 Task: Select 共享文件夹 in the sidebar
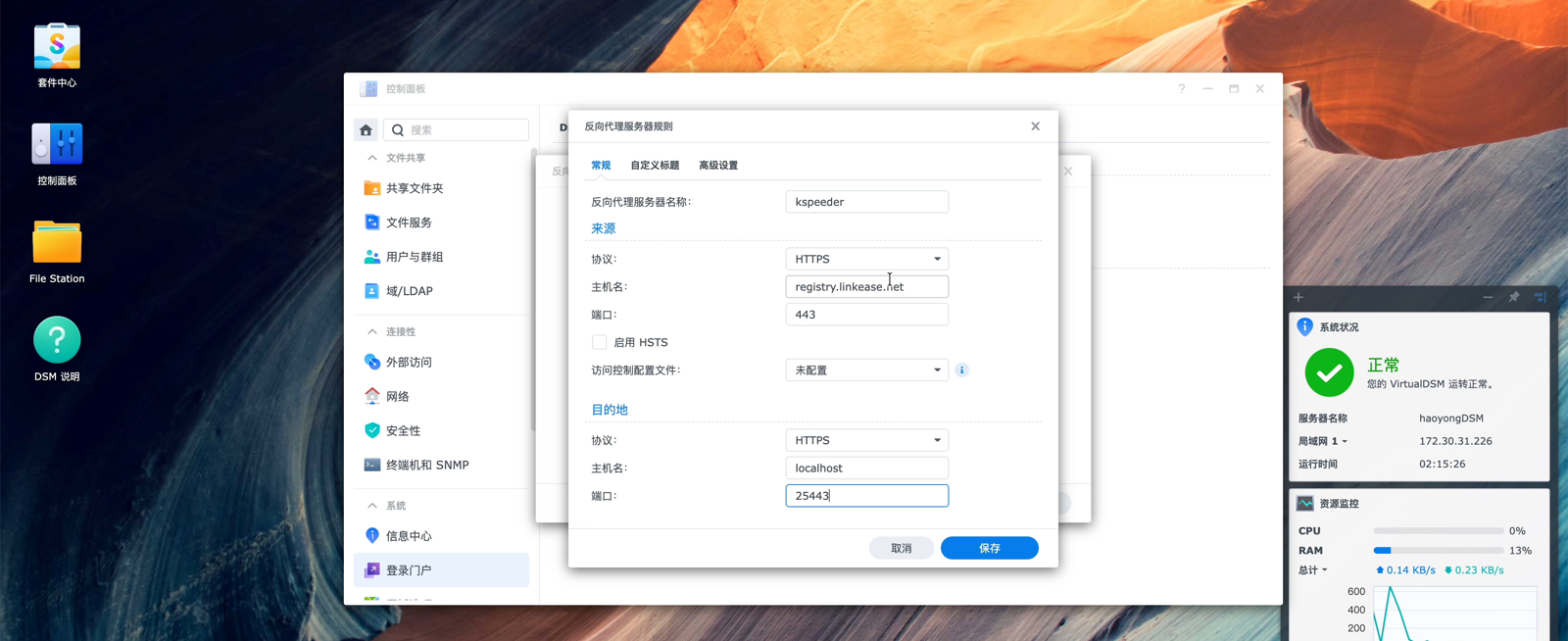441,188
